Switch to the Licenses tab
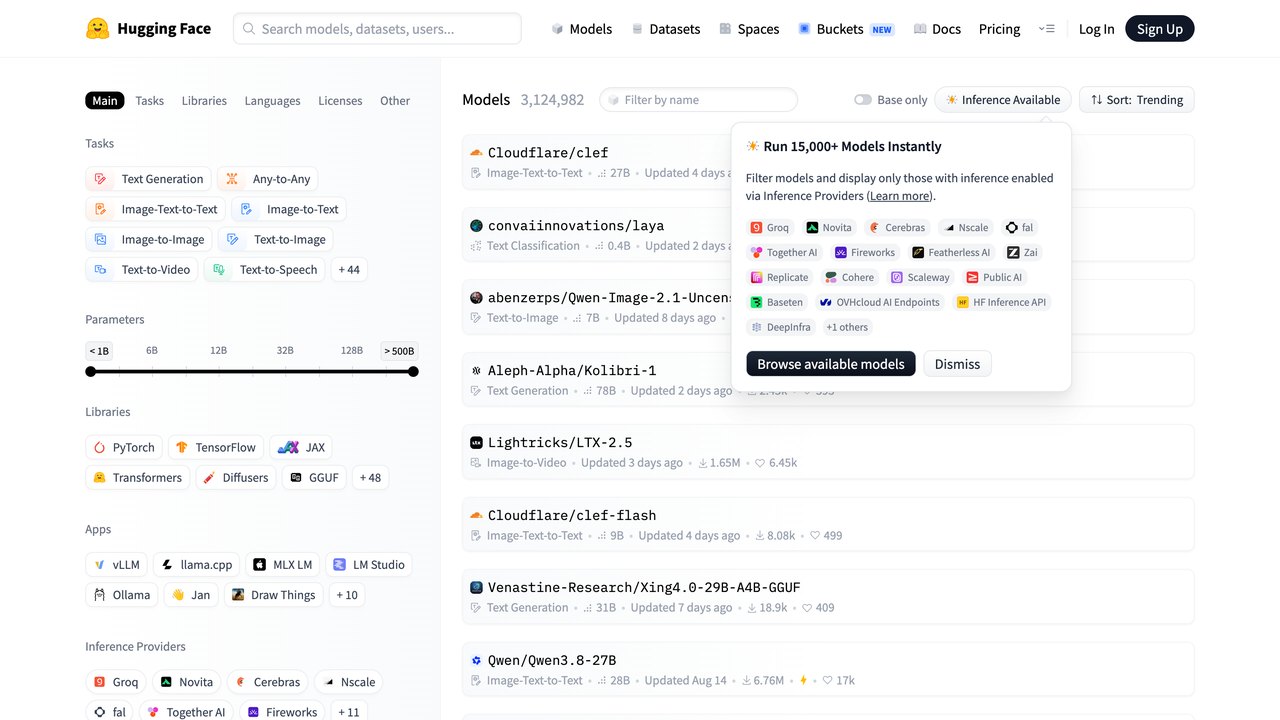Screen dimensions: 1280x720 click(x=340, y=100)
